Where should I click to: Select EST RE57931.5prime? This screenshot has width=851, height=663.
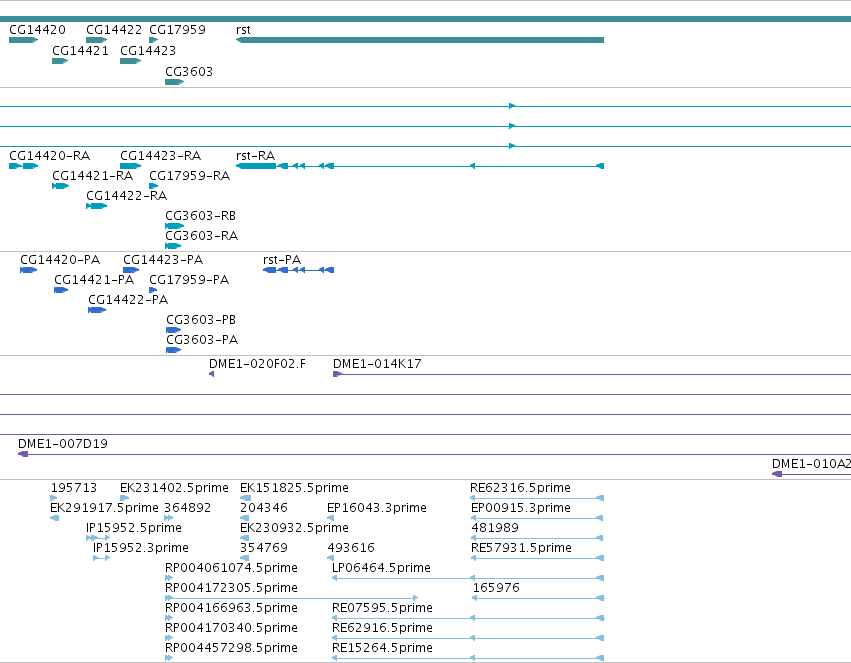click(521, 549)
